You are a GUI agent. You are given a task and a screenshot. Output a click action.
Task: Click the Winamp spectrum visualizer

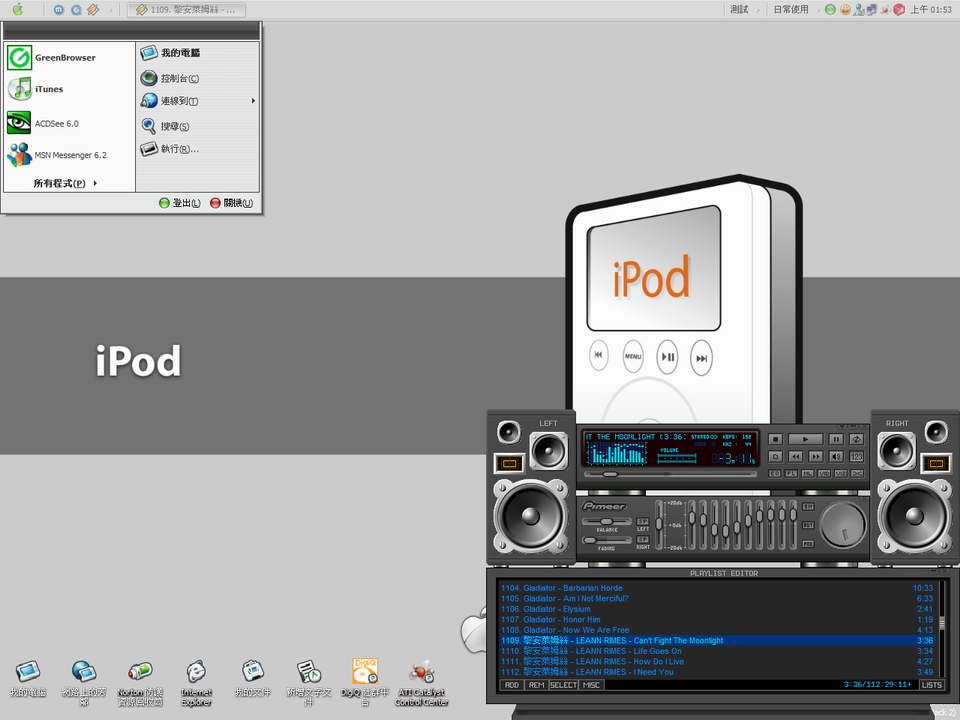coord(617,454)
